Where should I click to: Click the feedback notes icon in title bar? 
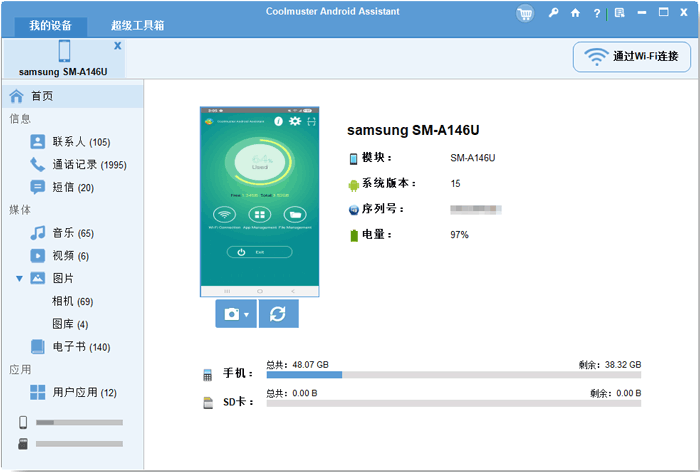[620, 13]
